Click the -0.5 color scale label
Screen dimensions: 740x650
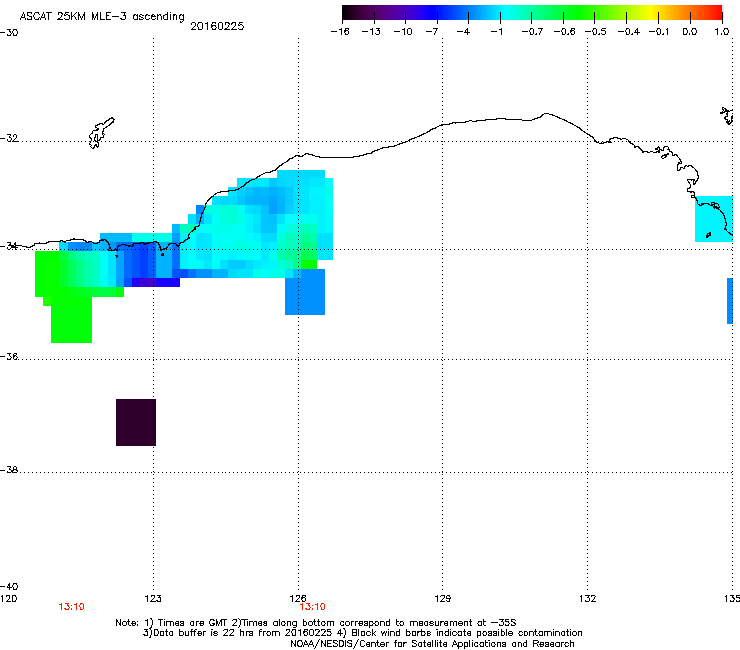pos(595,32)
